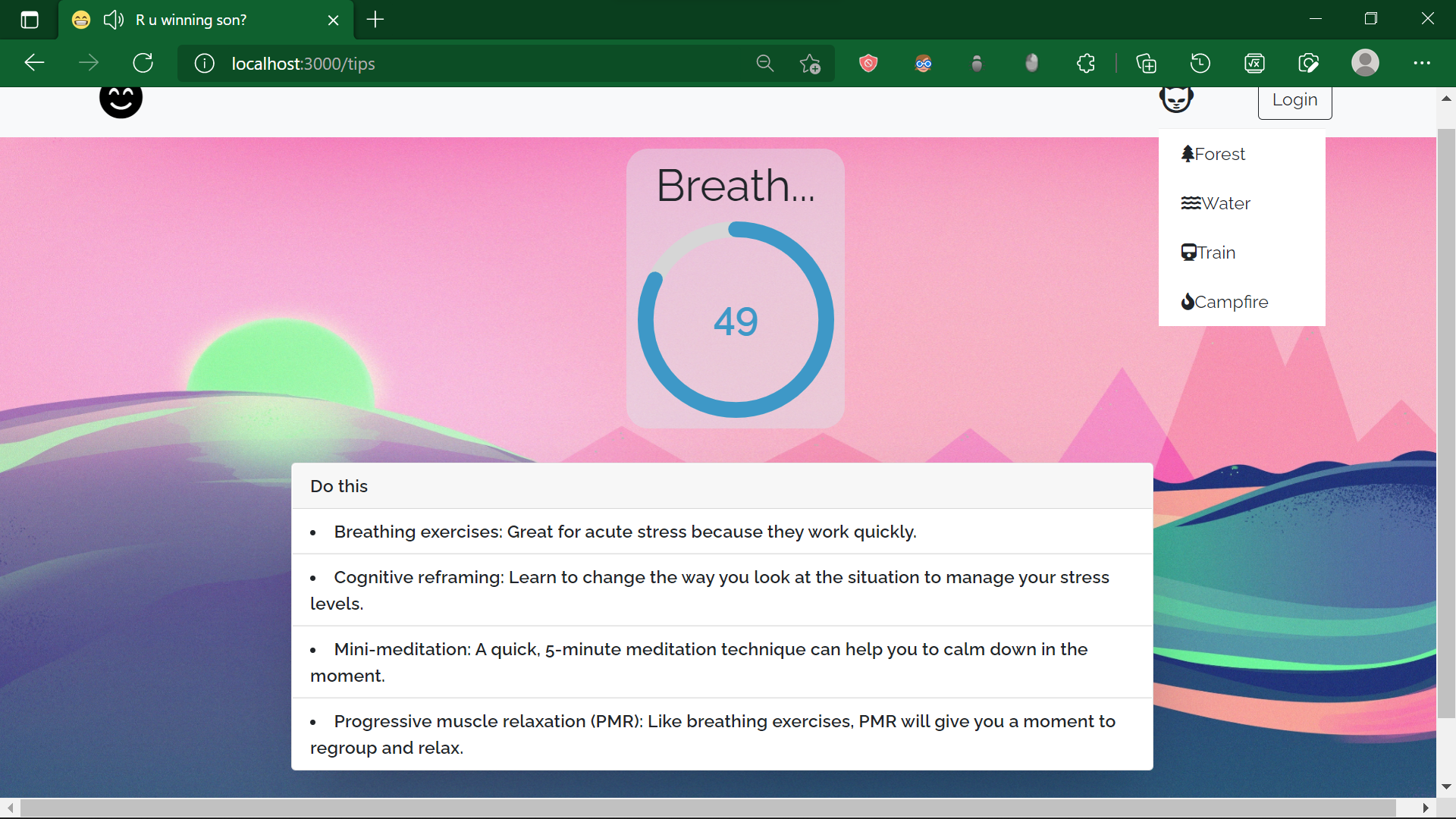The image size is (1456, 819).
Task: Add page to favorites star icon
Action: pyautogui.click(x=810, y=63)
